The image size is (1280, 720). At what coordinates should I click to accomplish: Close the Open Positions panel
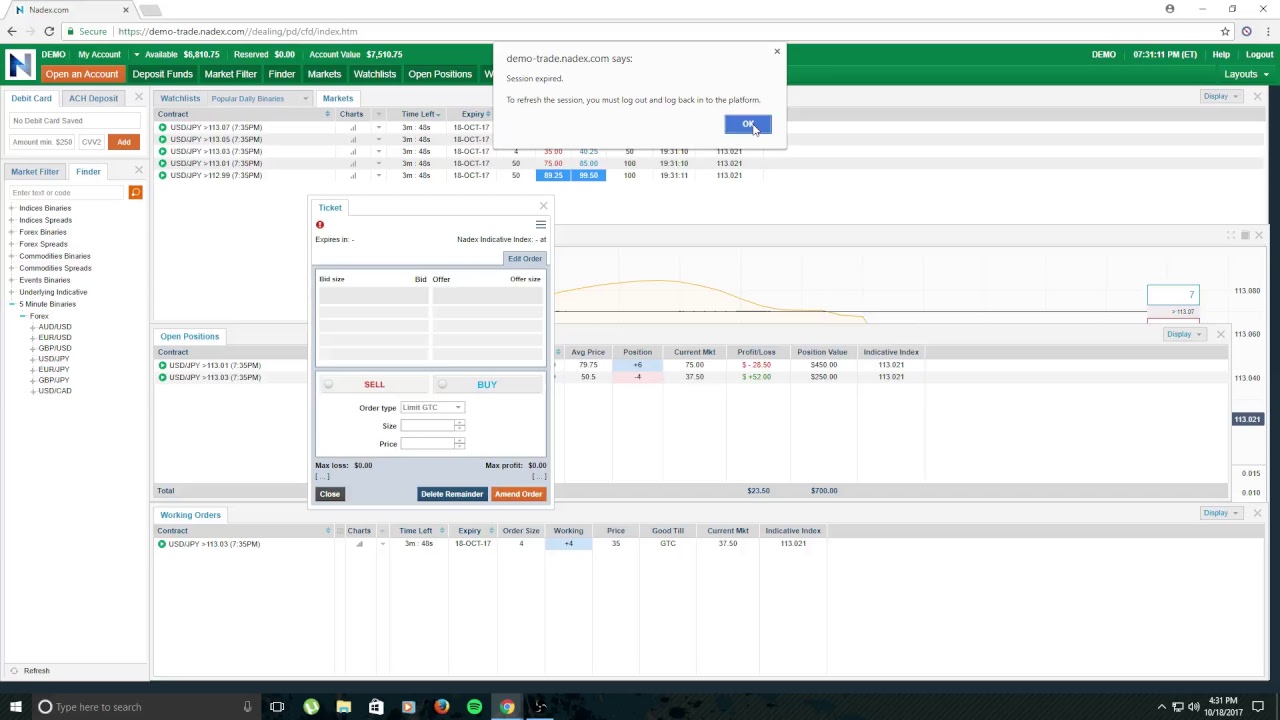click(x=1220, y=334)
